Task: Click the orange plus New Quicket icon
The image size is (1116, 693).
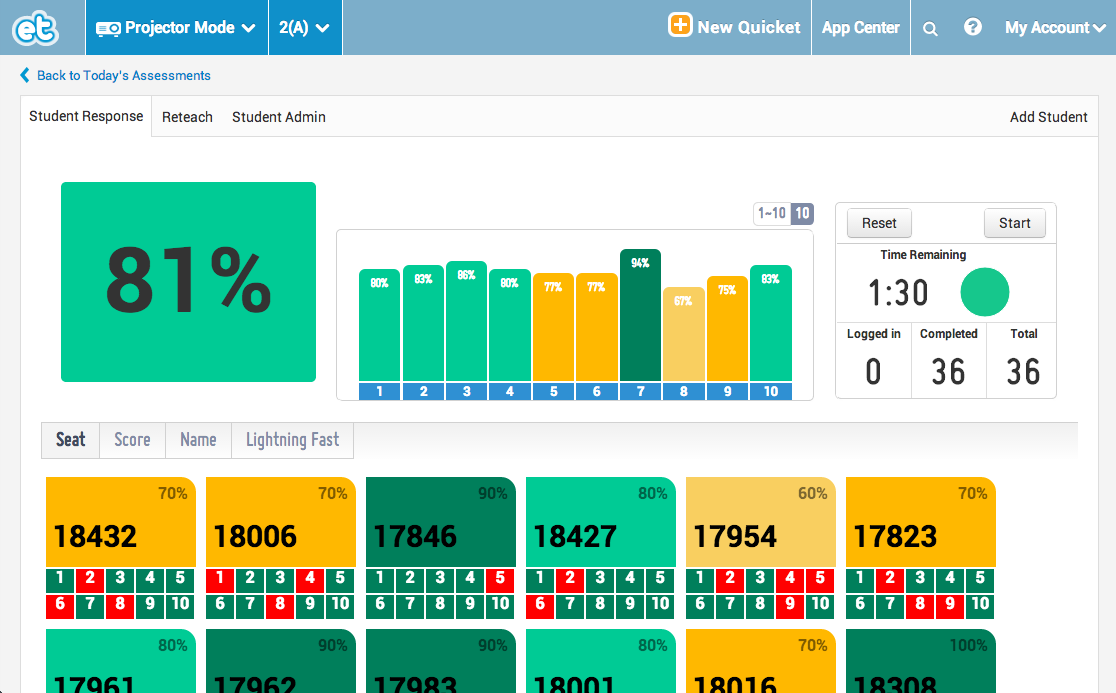Action: tap(680, 25)
